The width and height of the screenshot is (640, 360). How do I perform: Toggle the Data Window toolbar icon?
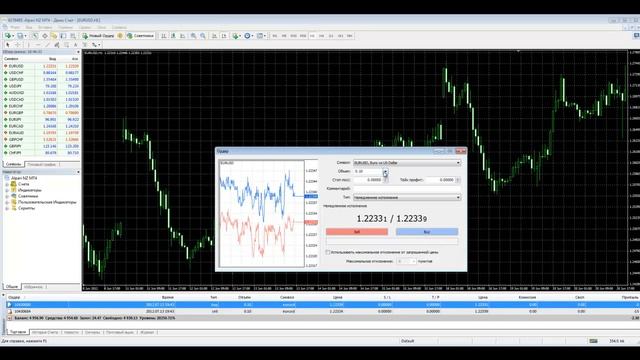pos(45,36)
